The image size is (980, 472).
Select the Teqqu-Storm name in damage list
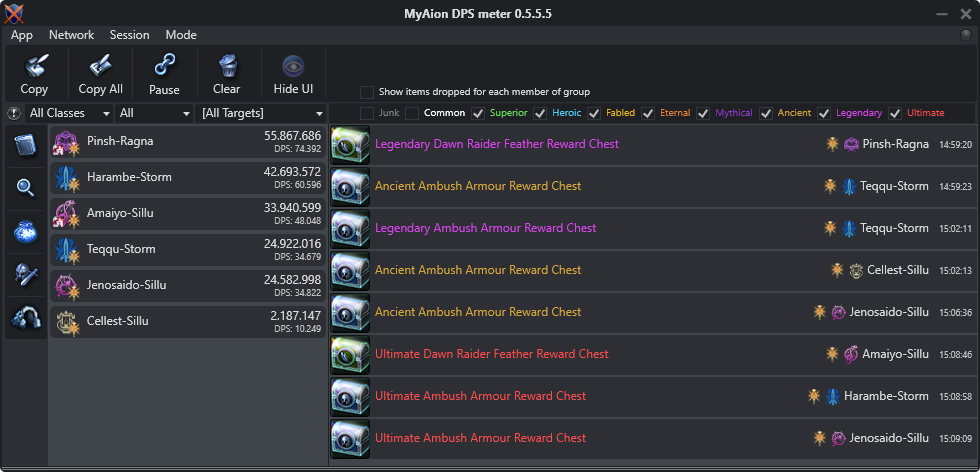tap(121, 249)
